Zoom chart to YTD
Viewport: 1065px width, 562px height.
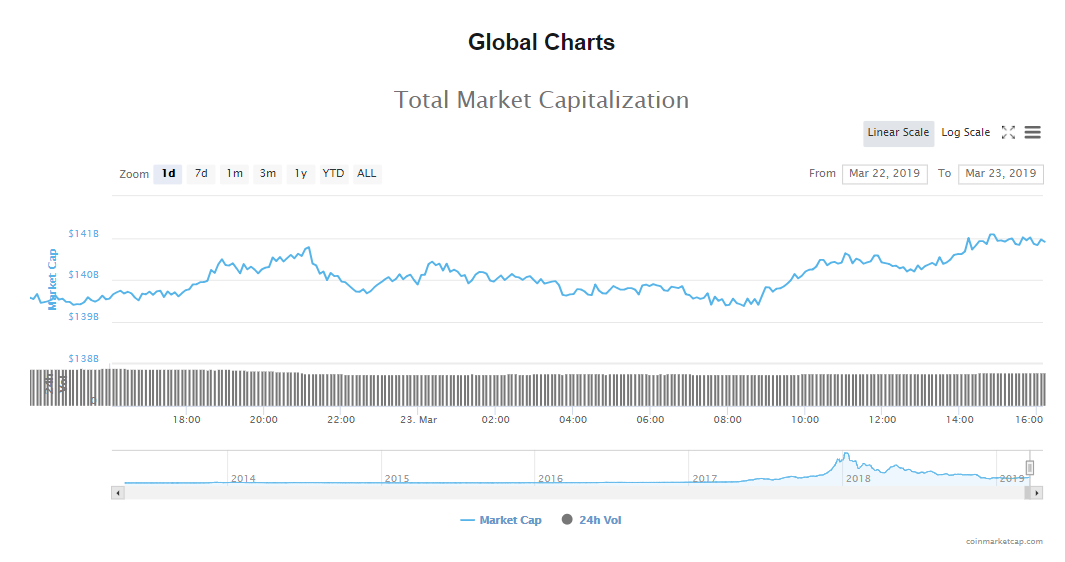[333, 174]
